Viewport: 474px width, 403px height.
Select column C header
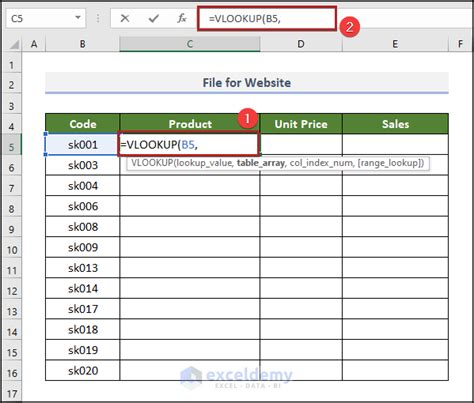tap(190, 44)
